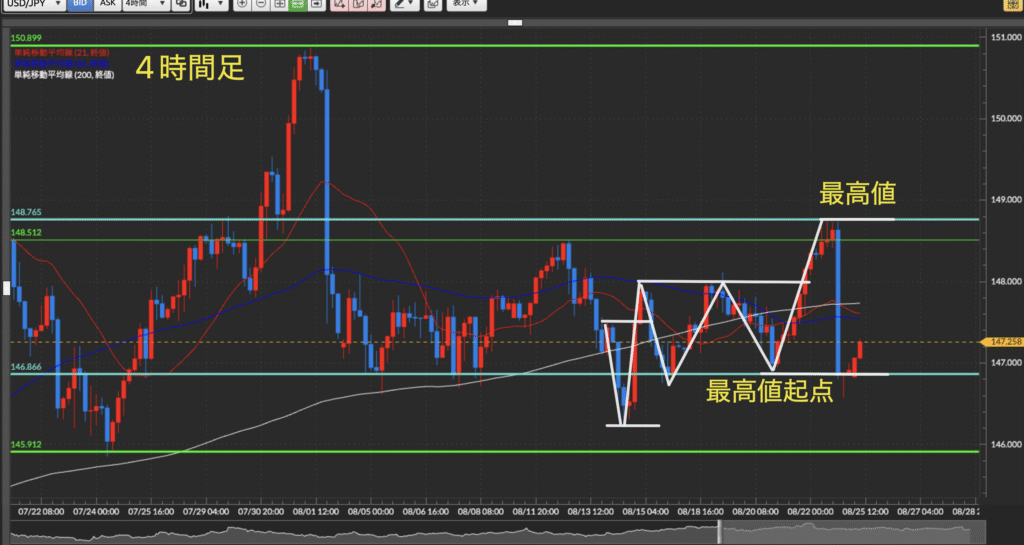Viewport: 1024px width, 545px height.
Task: Click the 151.000 price axis label
Action: tap(1006, 37)
